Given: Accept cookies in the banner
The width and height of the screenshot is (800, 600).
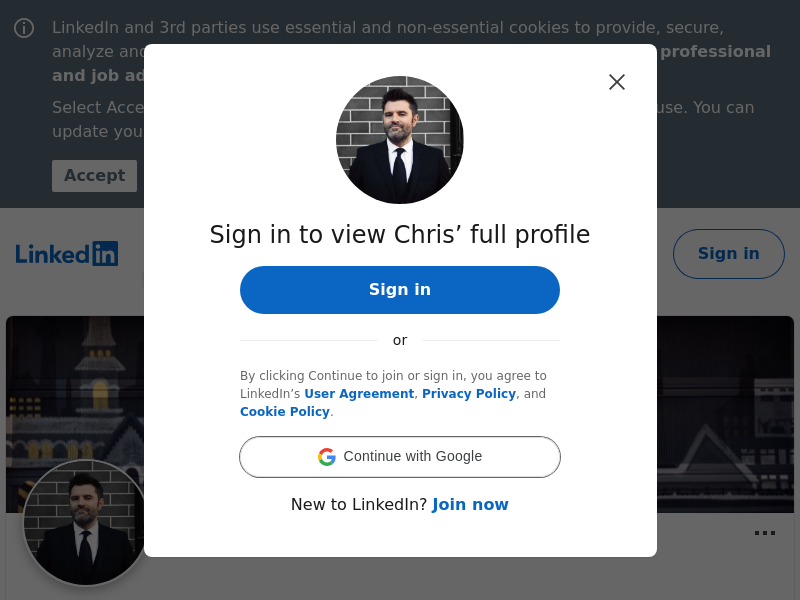Looking at the screenshot, I should [x=94, y=176].
